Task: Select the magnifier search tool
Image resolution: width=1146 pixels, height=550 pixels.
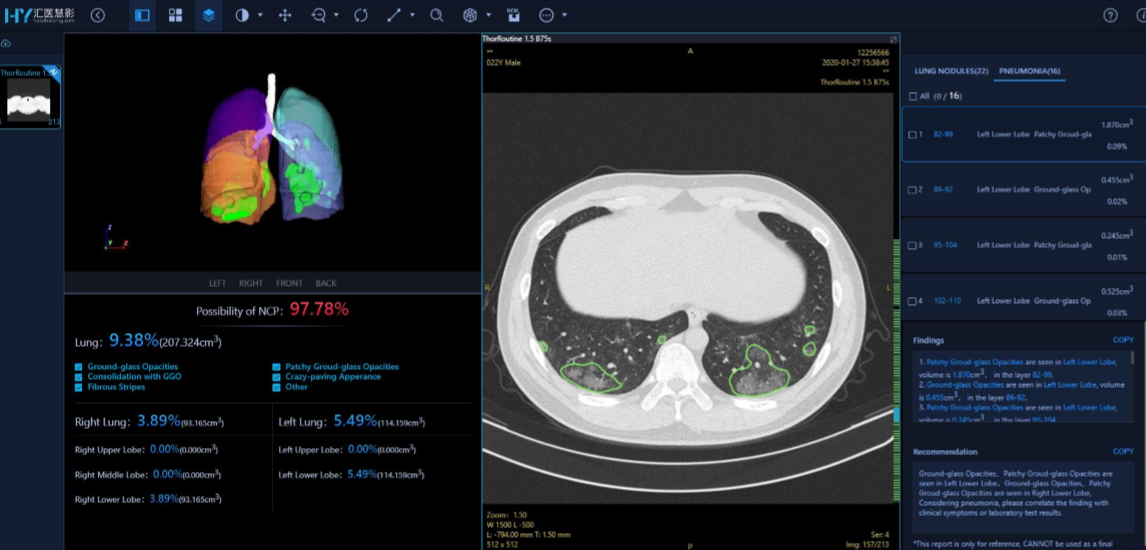Action: point(437,15)
